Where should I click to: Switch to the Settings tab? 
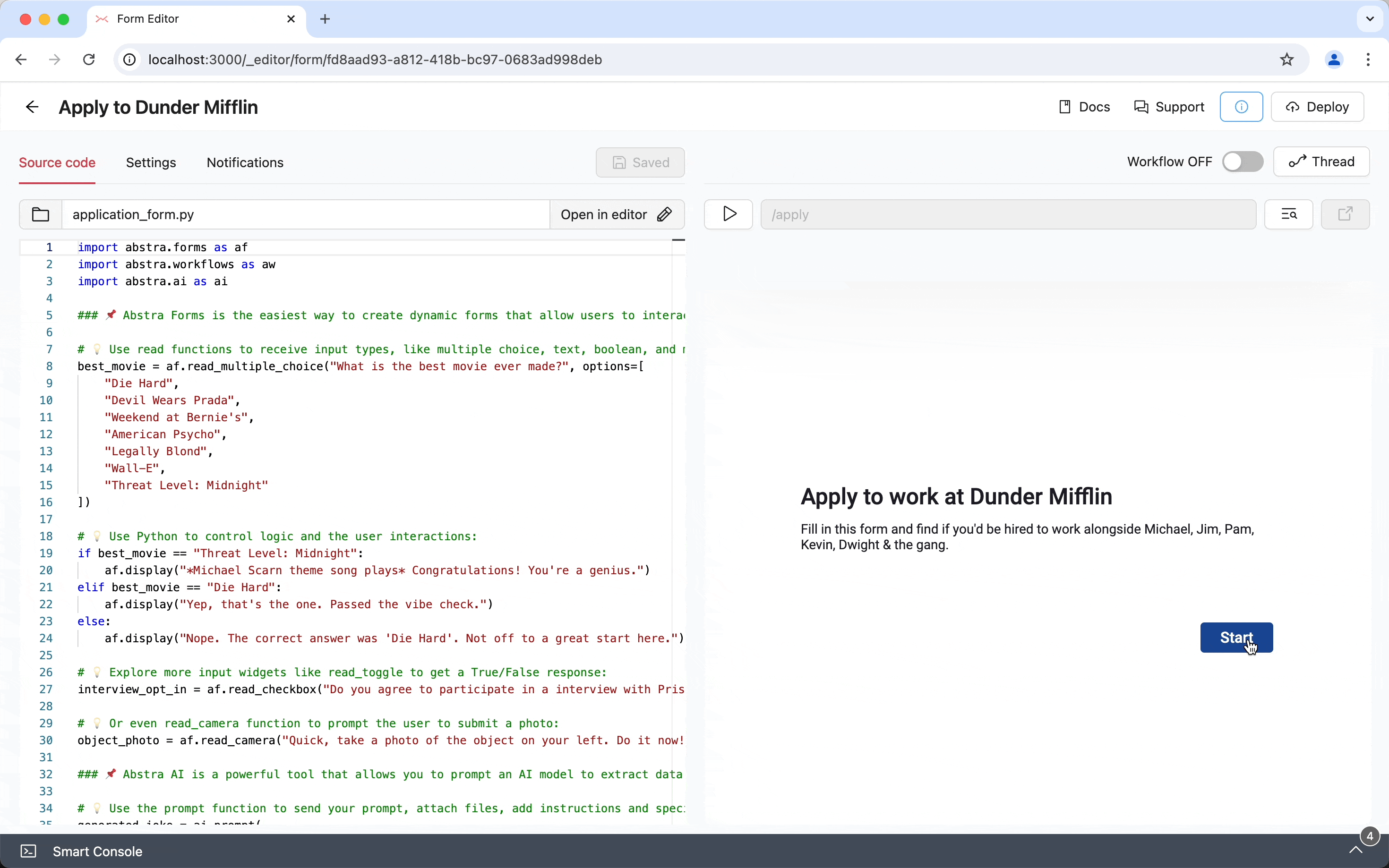pyautogui.click(x=151, y=162)
